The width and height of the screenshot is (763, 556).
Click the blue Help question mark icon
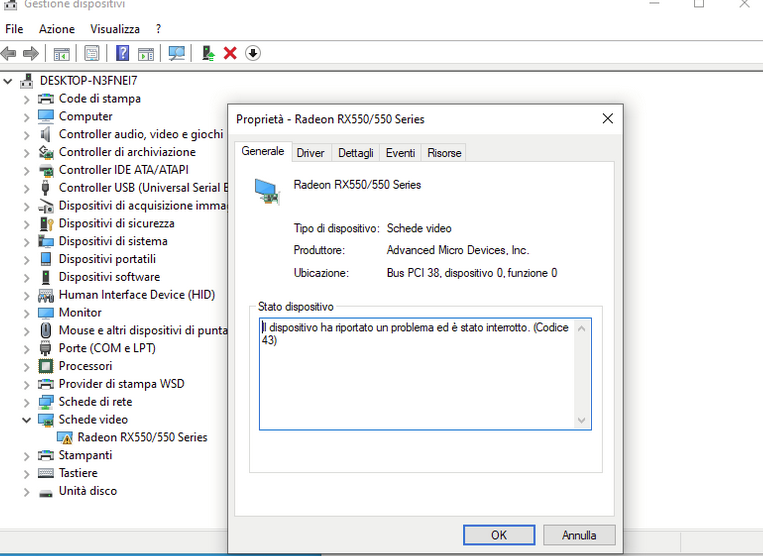point(123,53)
